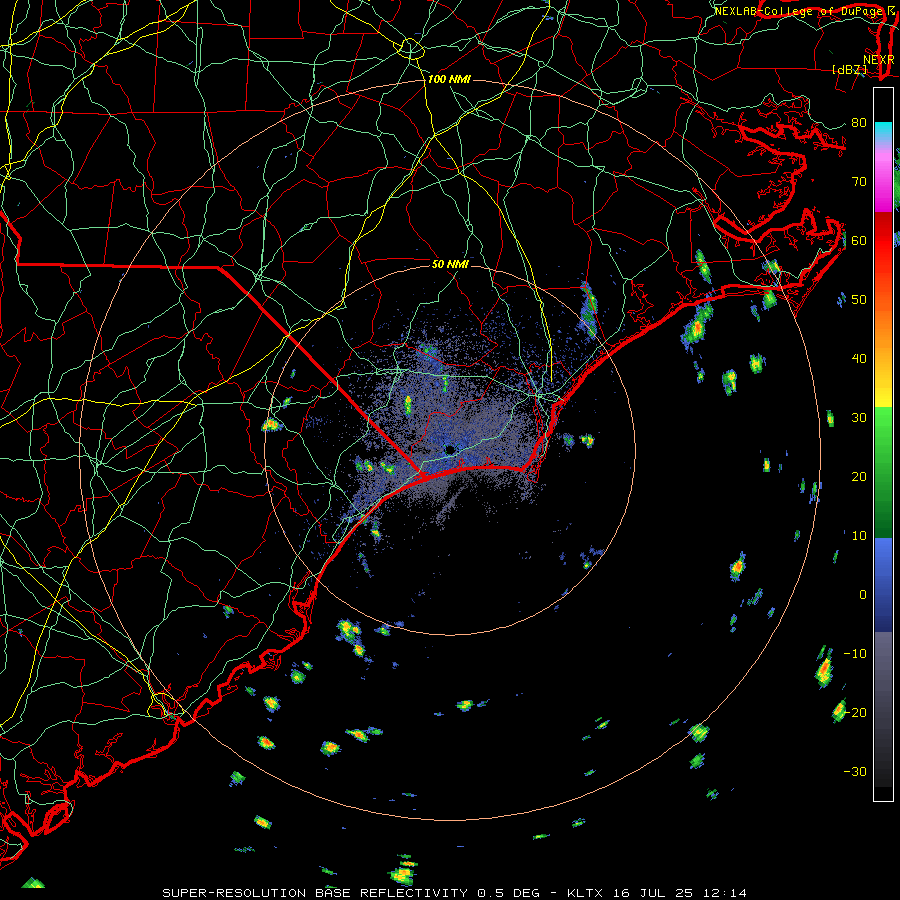Click the 0 value on the dBZ scale

pyautogui.click(x=863, y=595)
